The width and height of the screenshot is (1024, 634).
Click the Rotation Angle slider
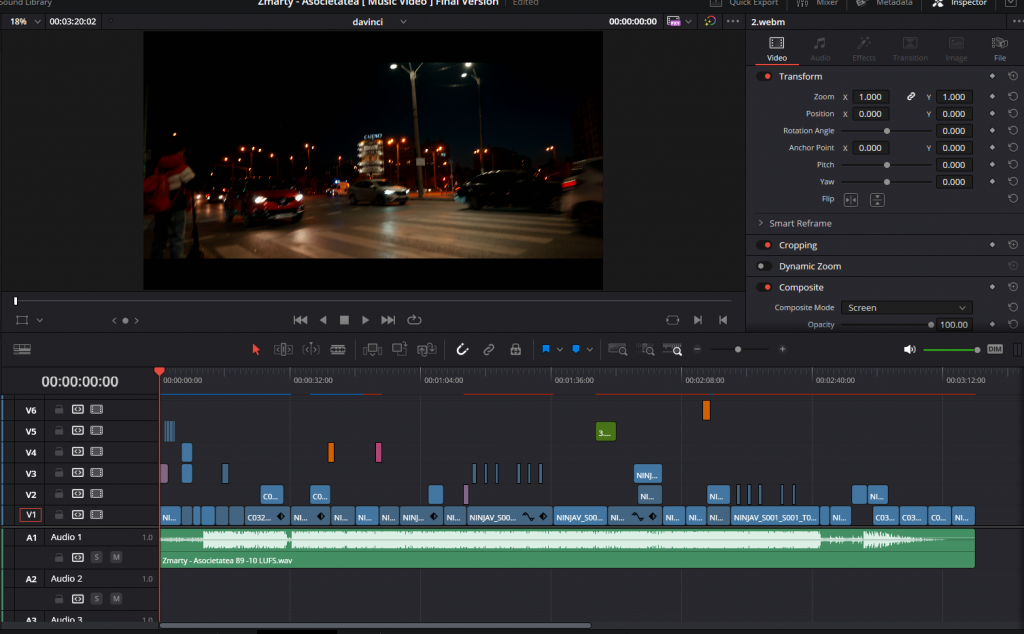pos(886,131)
